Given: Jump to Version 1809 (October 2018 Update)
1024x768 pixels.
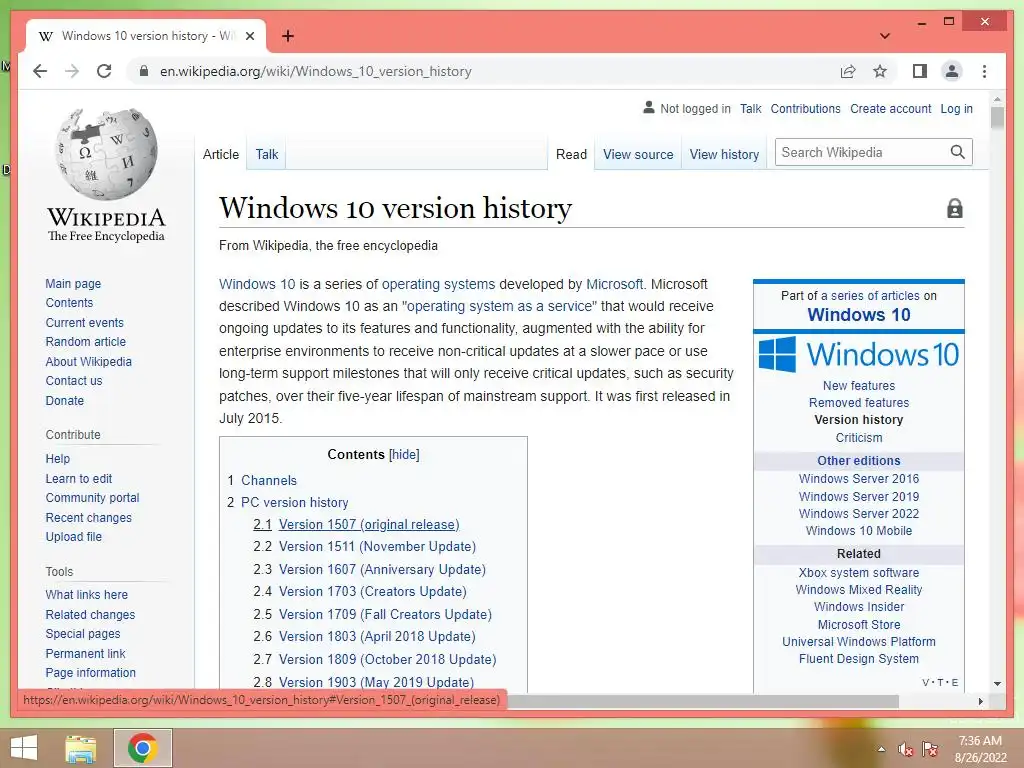Looking at the screenshot, I should click(374, 659).
